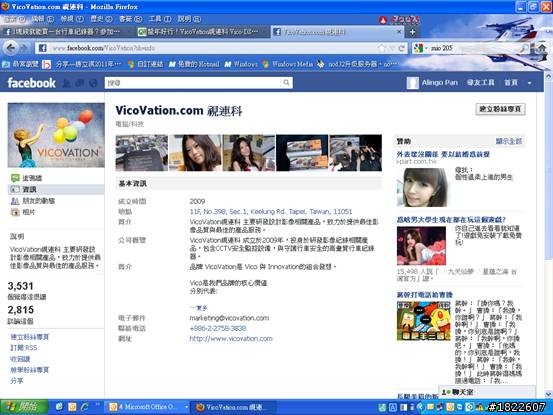Click the 建立粉絲專頁 button at top right
Viewport: 553px width, 415px height.
point(500,109)
